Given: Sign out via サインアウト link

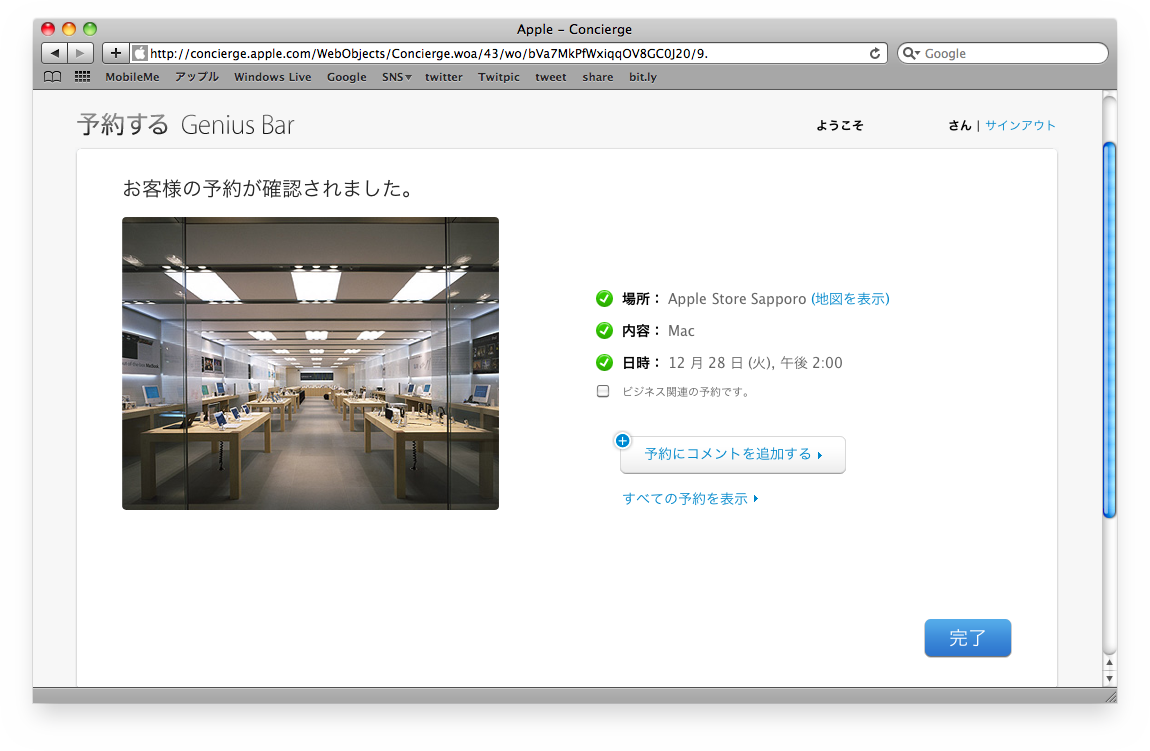Looking at the screenshot, I should [1020, 125].
